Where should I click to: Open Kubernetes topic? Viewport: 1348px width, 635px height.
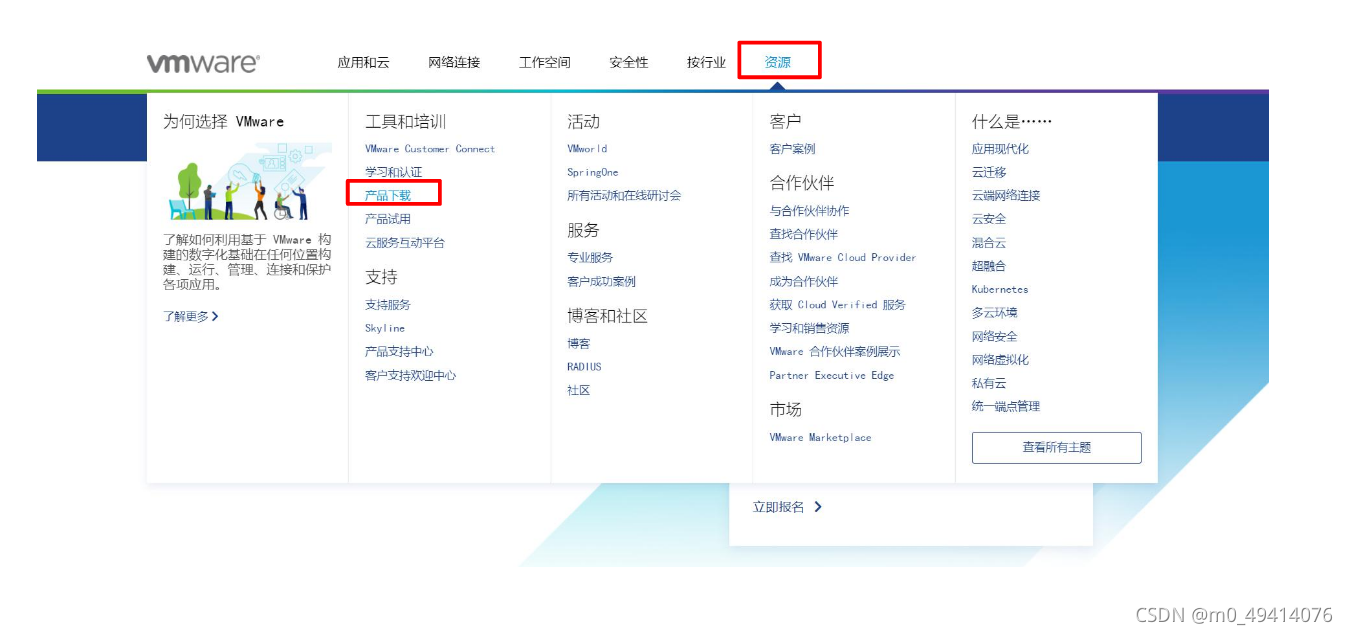tap(1000, 289)
